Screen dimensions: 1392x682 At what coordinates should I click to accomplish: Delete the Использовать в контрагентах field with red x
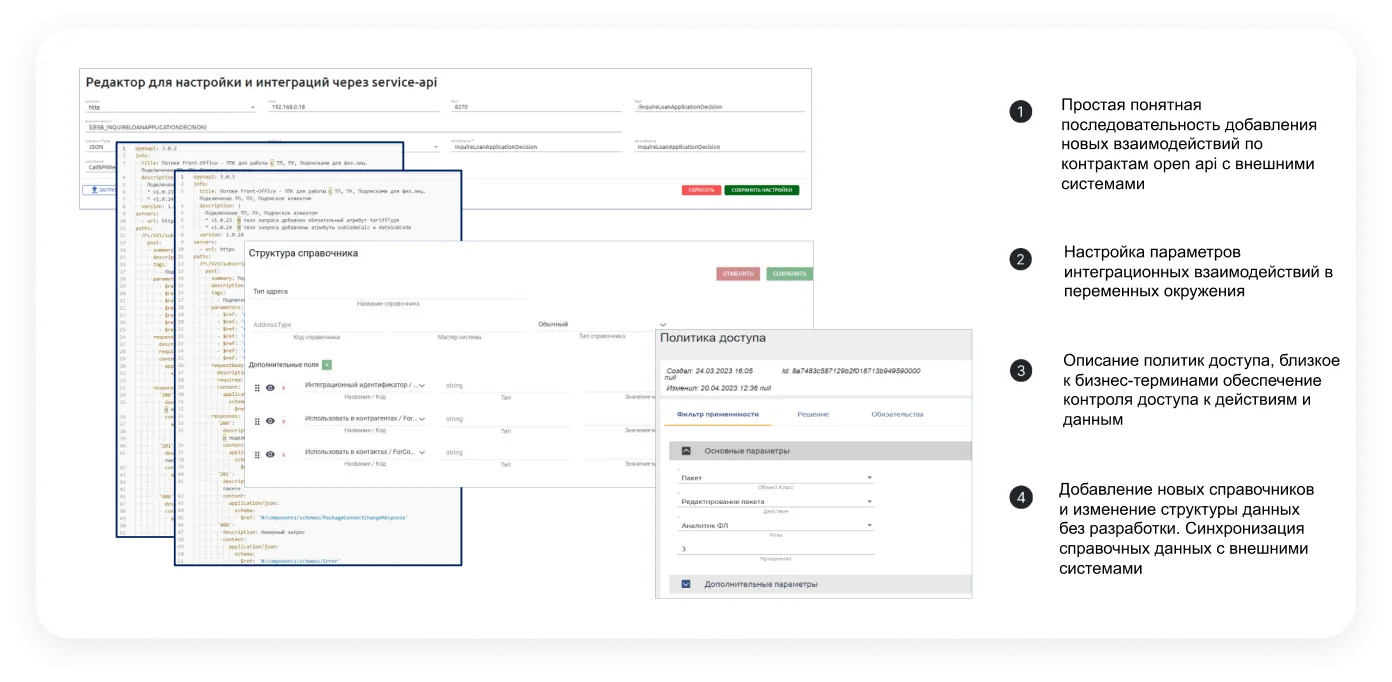283,421
